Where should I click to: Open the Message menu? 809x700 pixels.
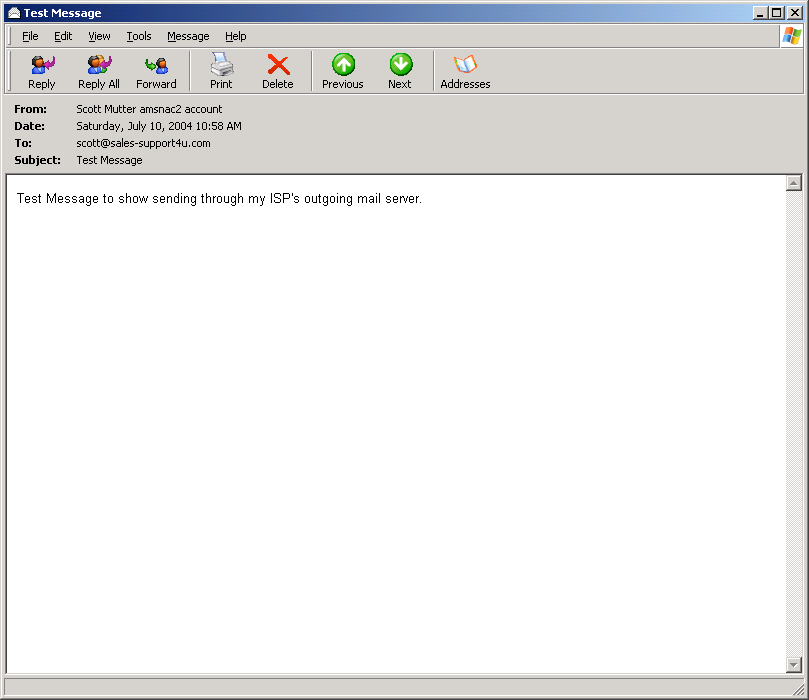(188, 36)
